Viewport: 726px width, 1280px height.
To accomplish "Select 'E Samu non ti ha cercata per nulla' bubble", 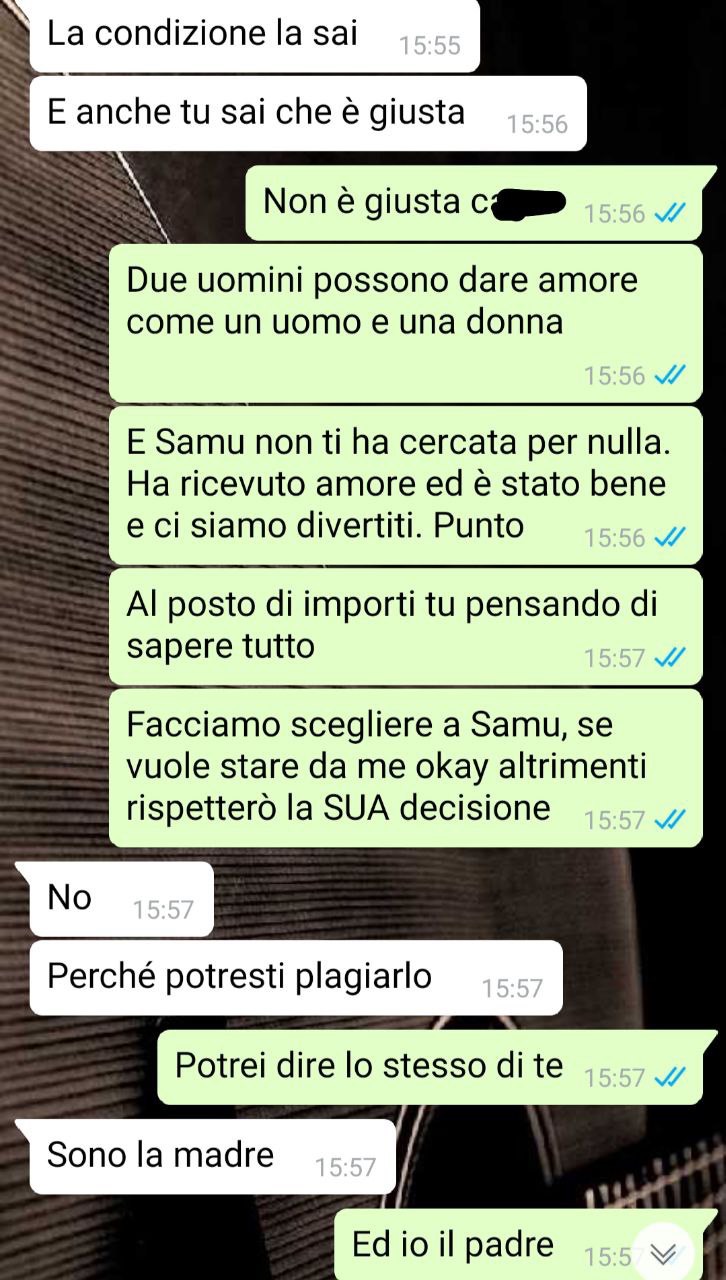I will [x=406, y=485].
